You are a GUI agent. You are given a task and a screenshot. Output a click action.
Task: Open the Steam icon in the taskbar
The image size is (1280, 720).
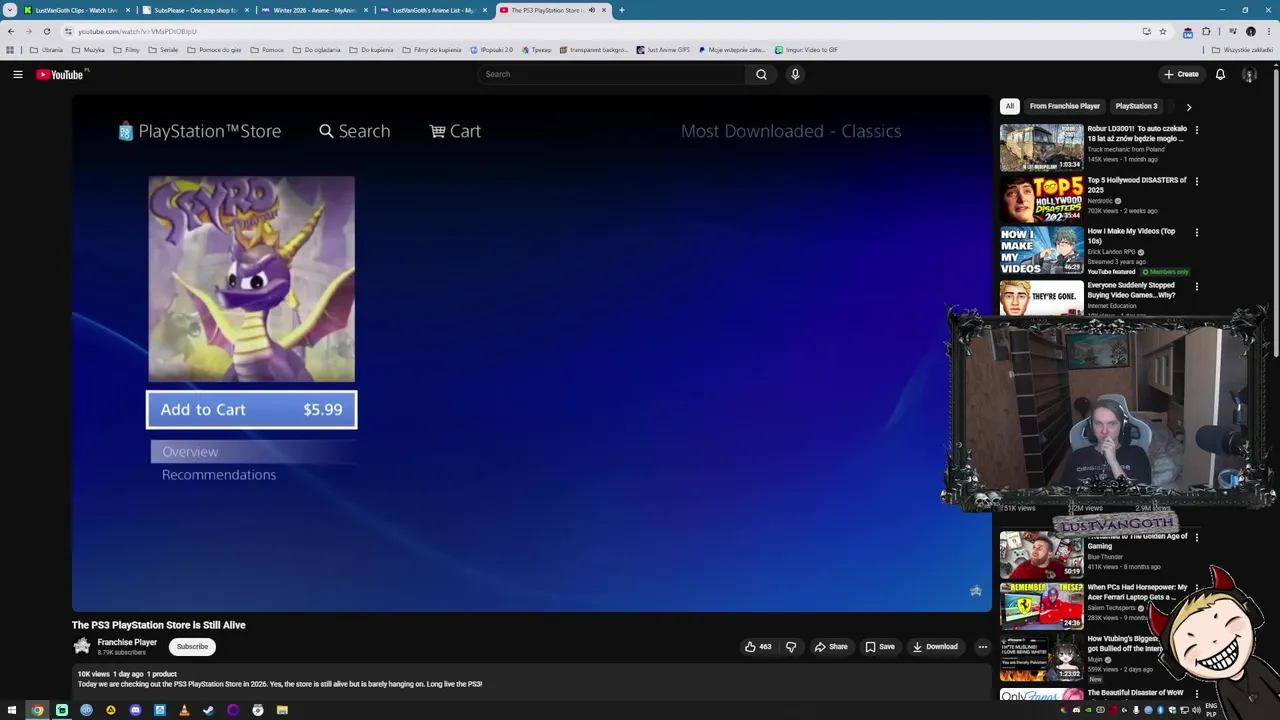click(208, 710)
